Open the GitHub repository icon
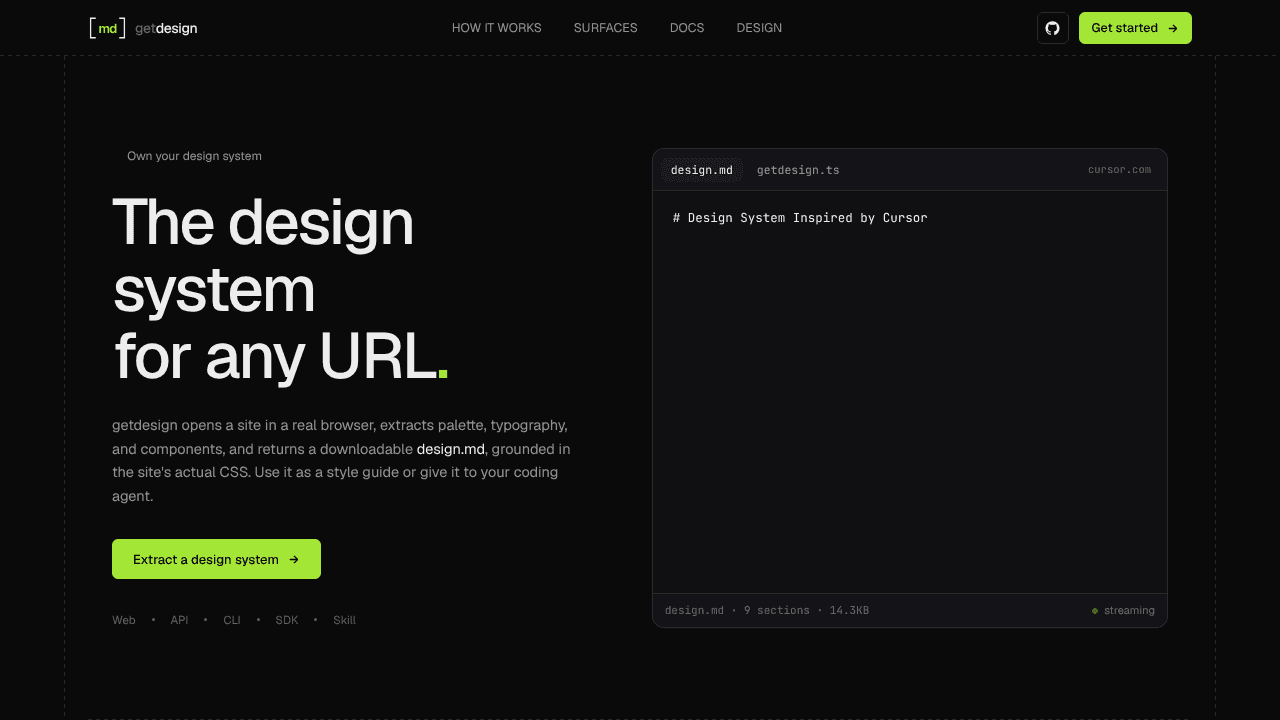Screen dimensions: 1280x720 [1052, 28]
